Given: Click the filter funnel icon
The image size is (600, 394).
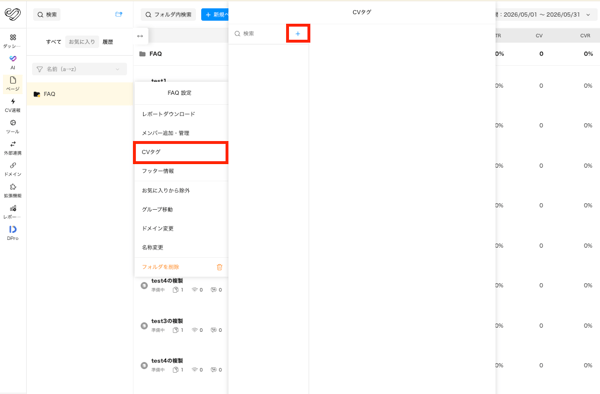Looking at the screenshot, I should click(x=39, y=69).
